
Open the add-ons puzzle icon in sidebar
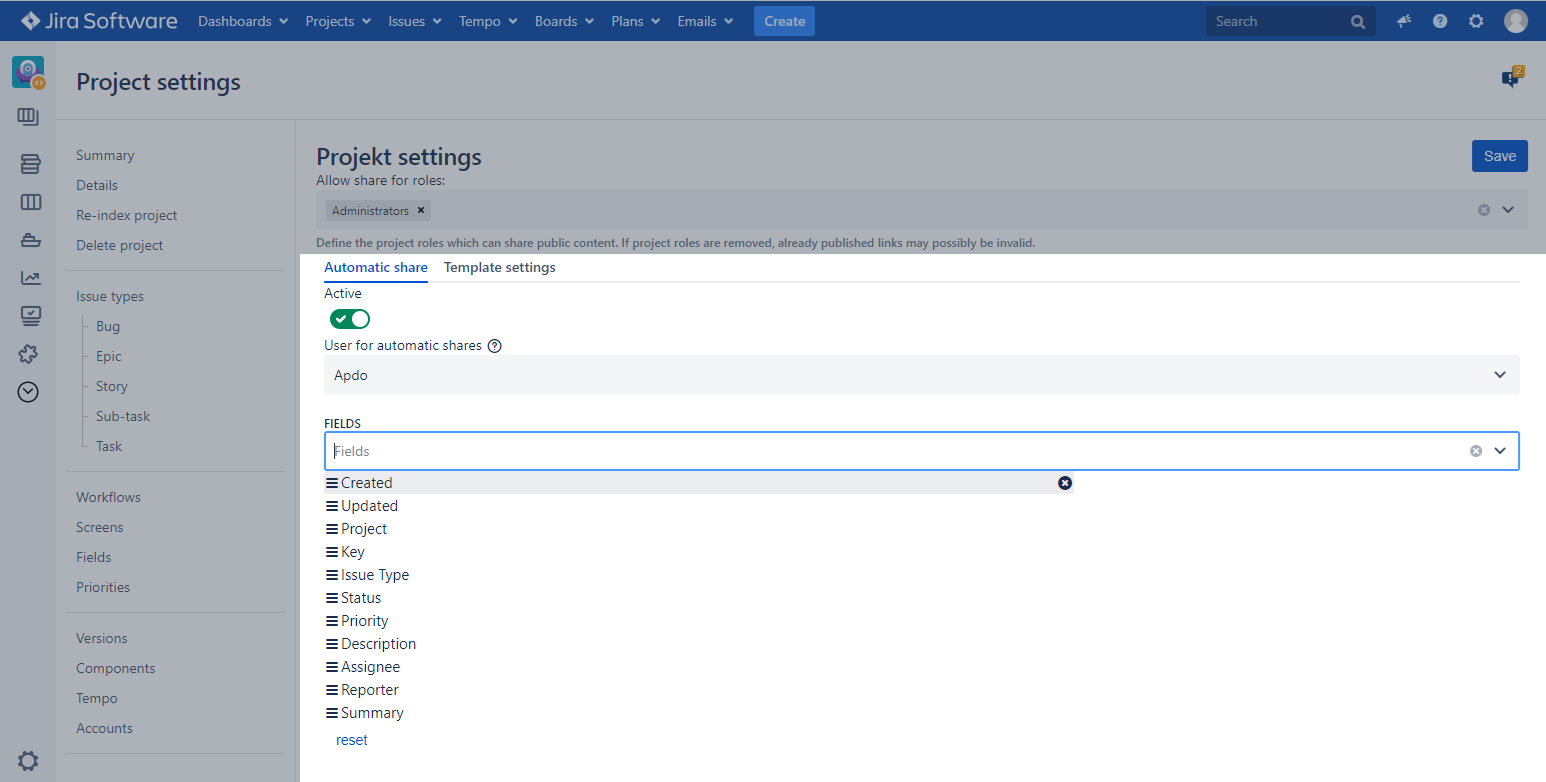click(x=30, y=354)
